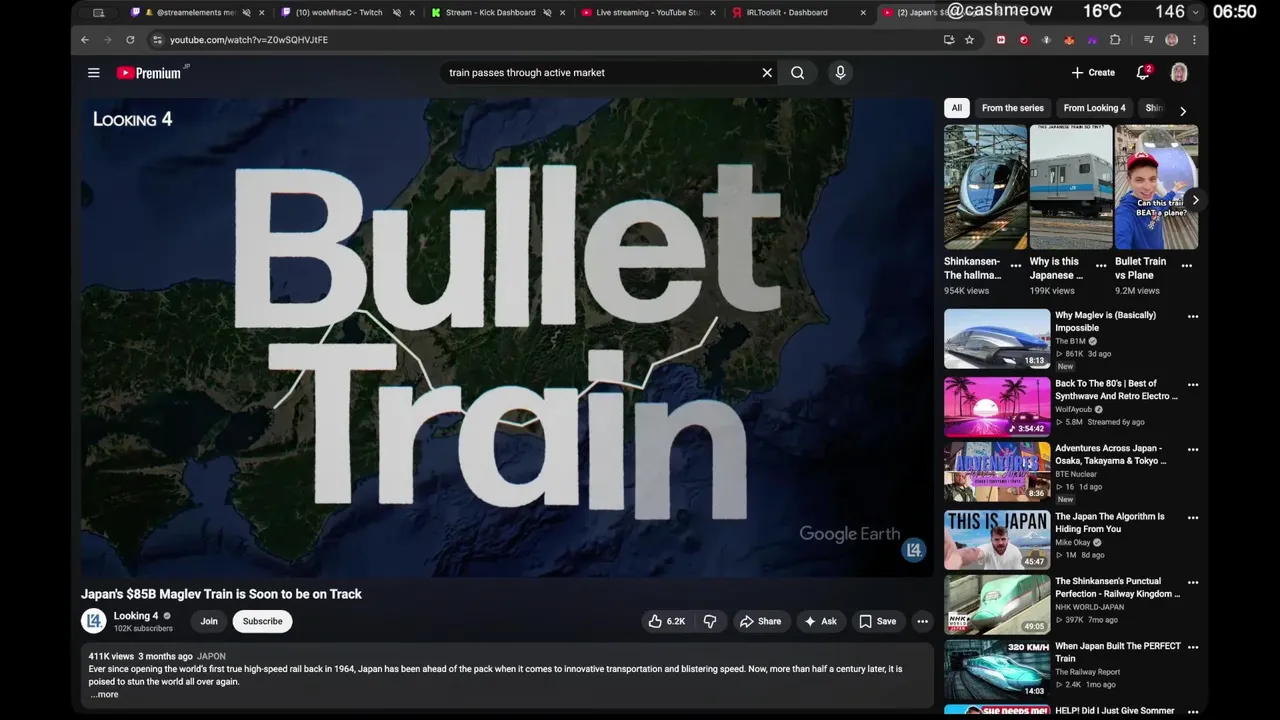
Task: Open more actions menu beside Save
Action: tap(922, 621)
